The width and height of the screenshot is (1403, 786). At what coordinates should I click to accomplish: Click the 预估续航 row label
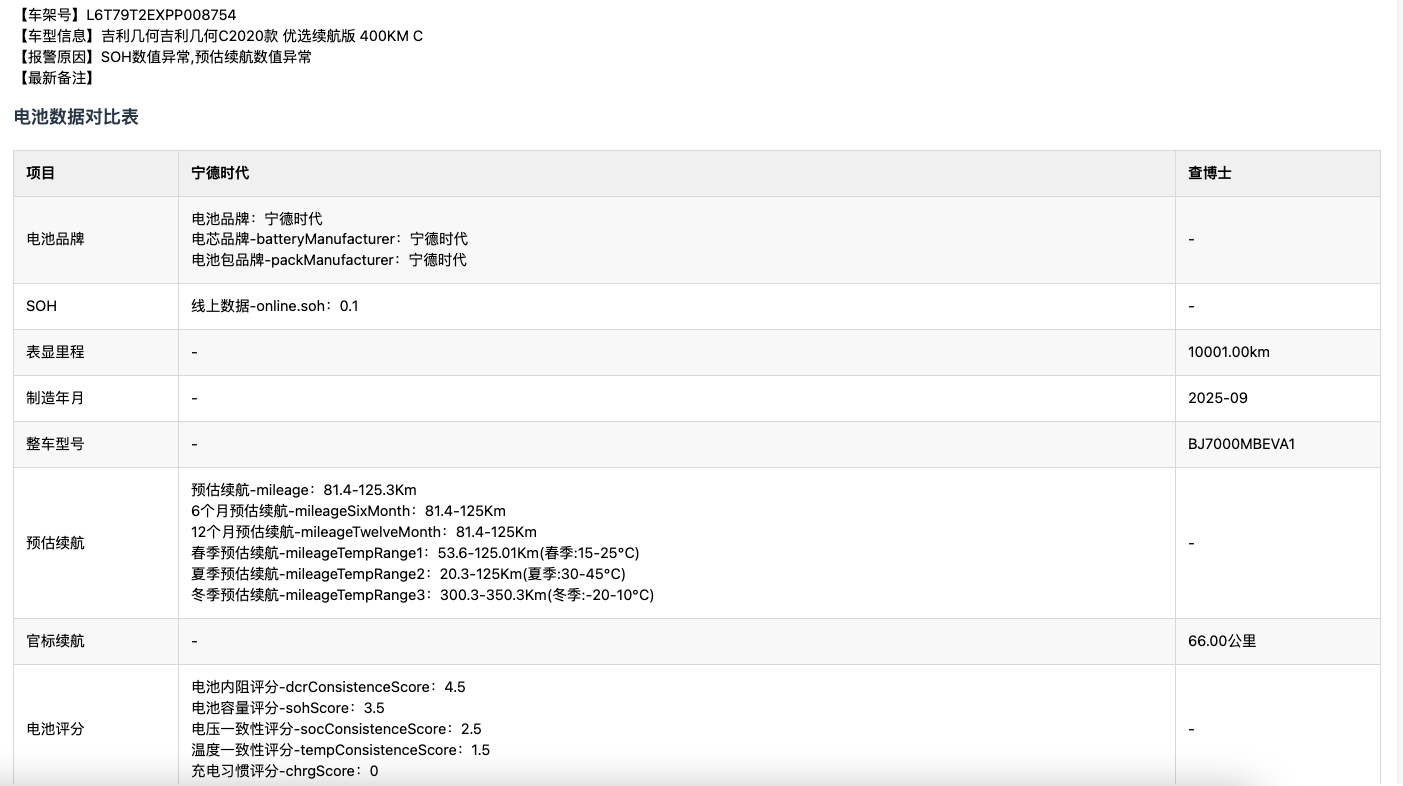coord(55,544)
